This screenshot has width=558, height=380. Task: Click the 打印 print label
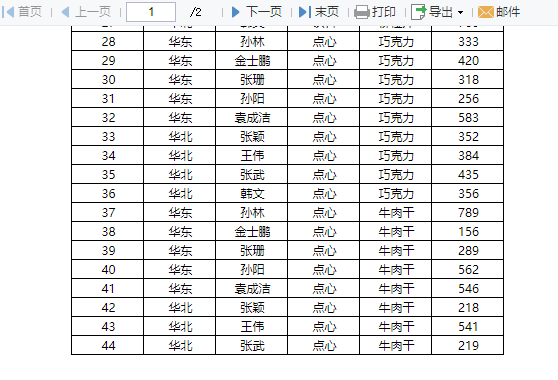384,12
